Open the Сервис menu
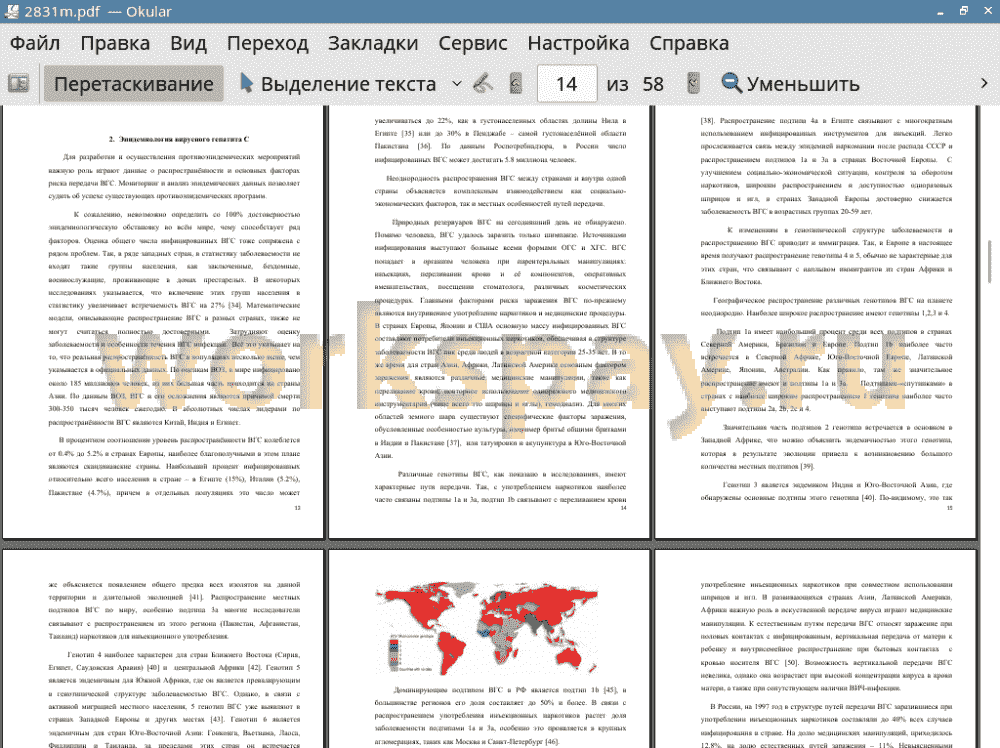 [473, 43]
